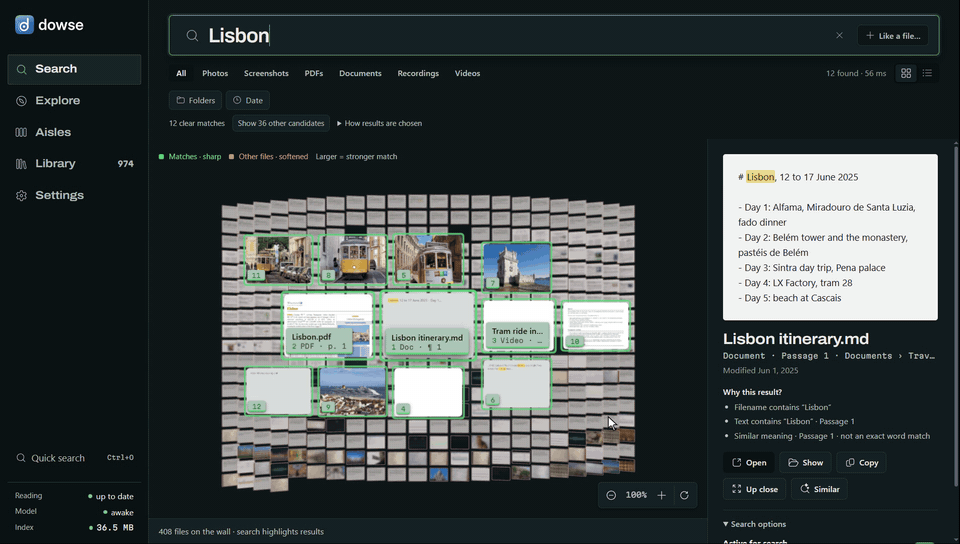Open the Explore sidebar section
Image resolution: width=960 pixels, height=544 pixels.
point(74,100)
